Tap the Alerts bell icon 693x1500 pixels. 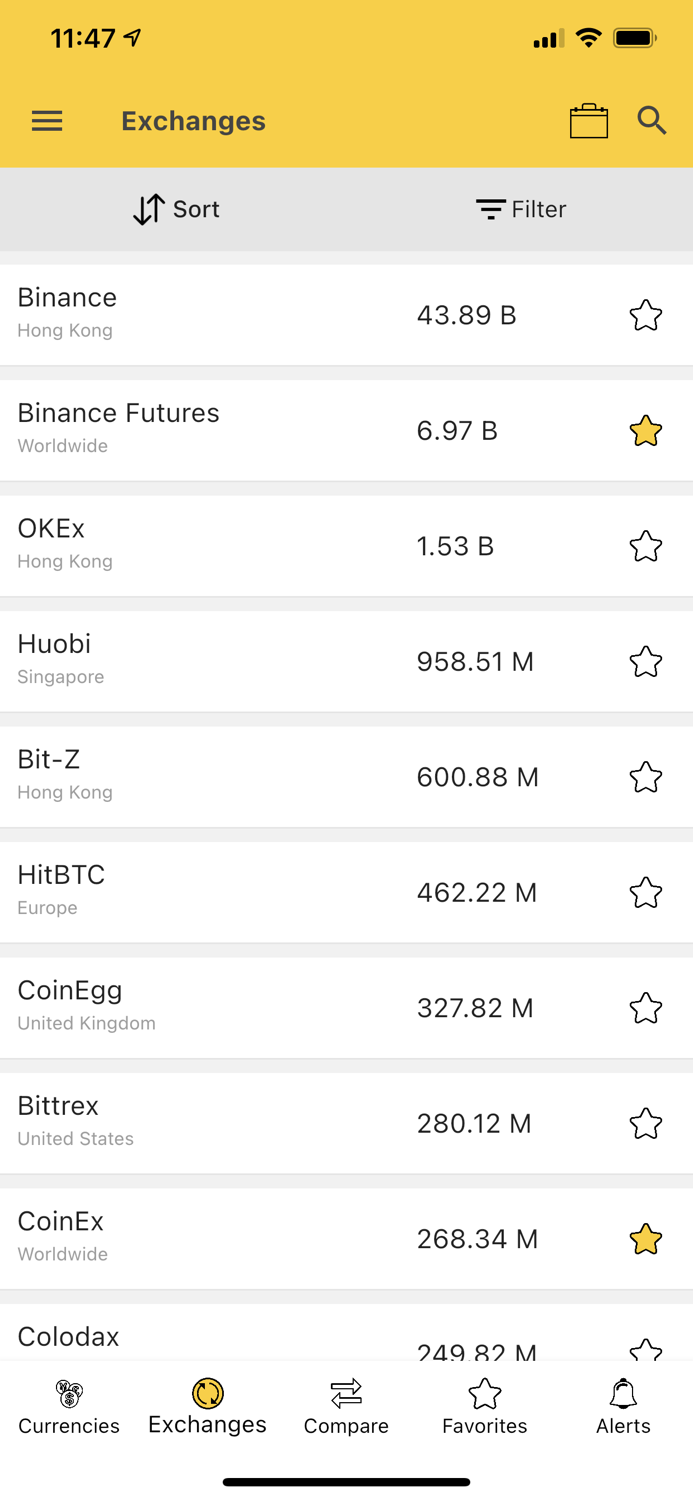click(622, 1394)
